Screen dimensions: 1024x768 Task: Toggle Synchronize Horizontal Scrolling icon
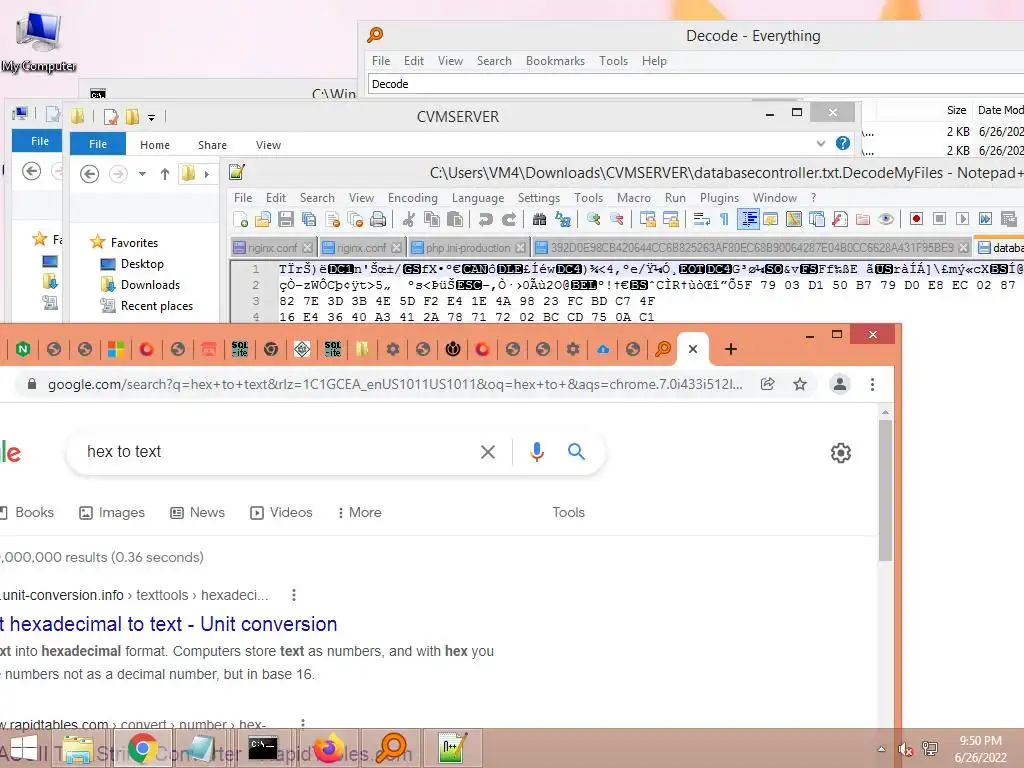coord(671,219)
